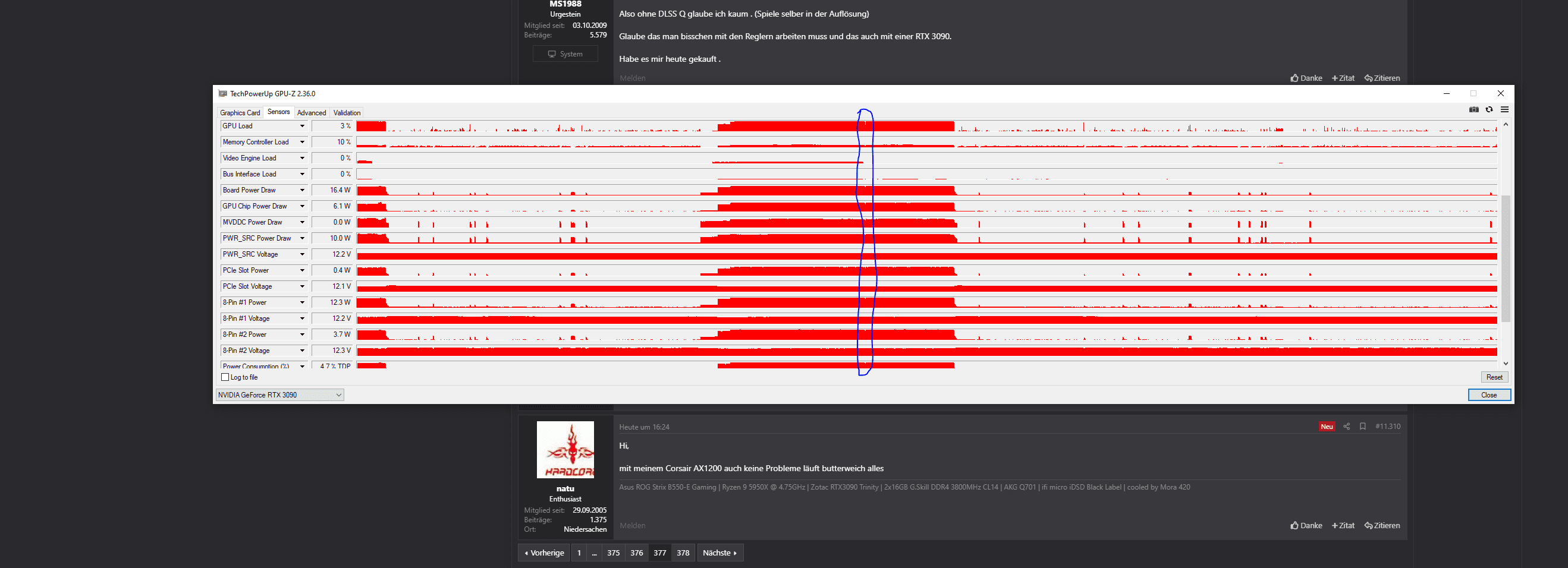
Task: Click Danke on natu's post
Action: coord(1306,525)
